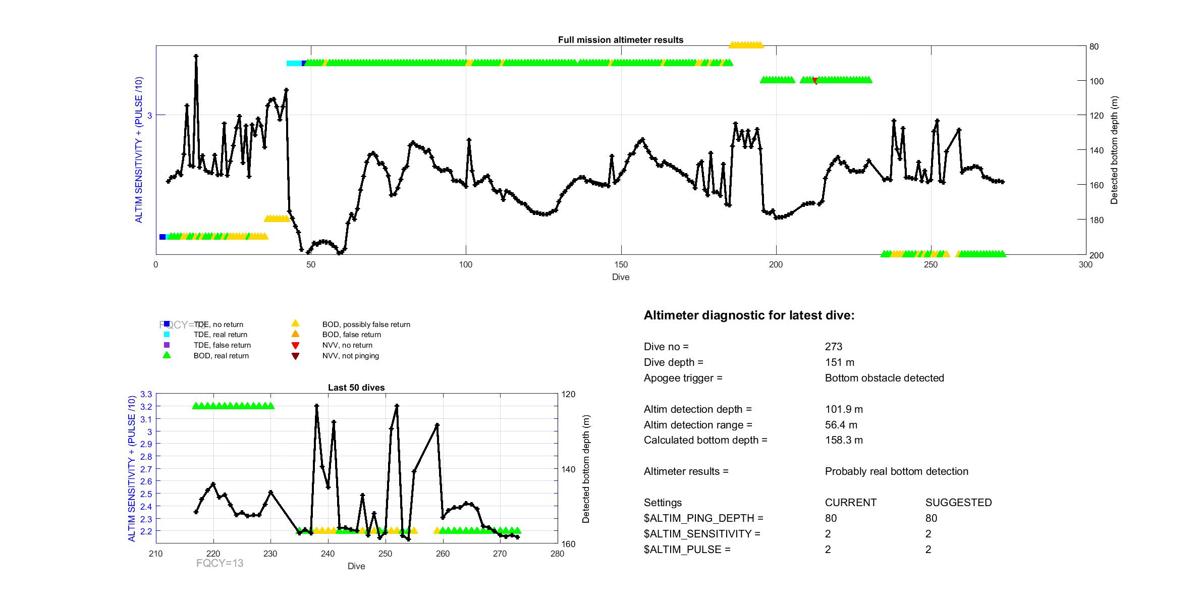Click the x-axis tick 150 on the full mission plot
Viewport: 1200px width, 611px height.
[x=621, y=265]
